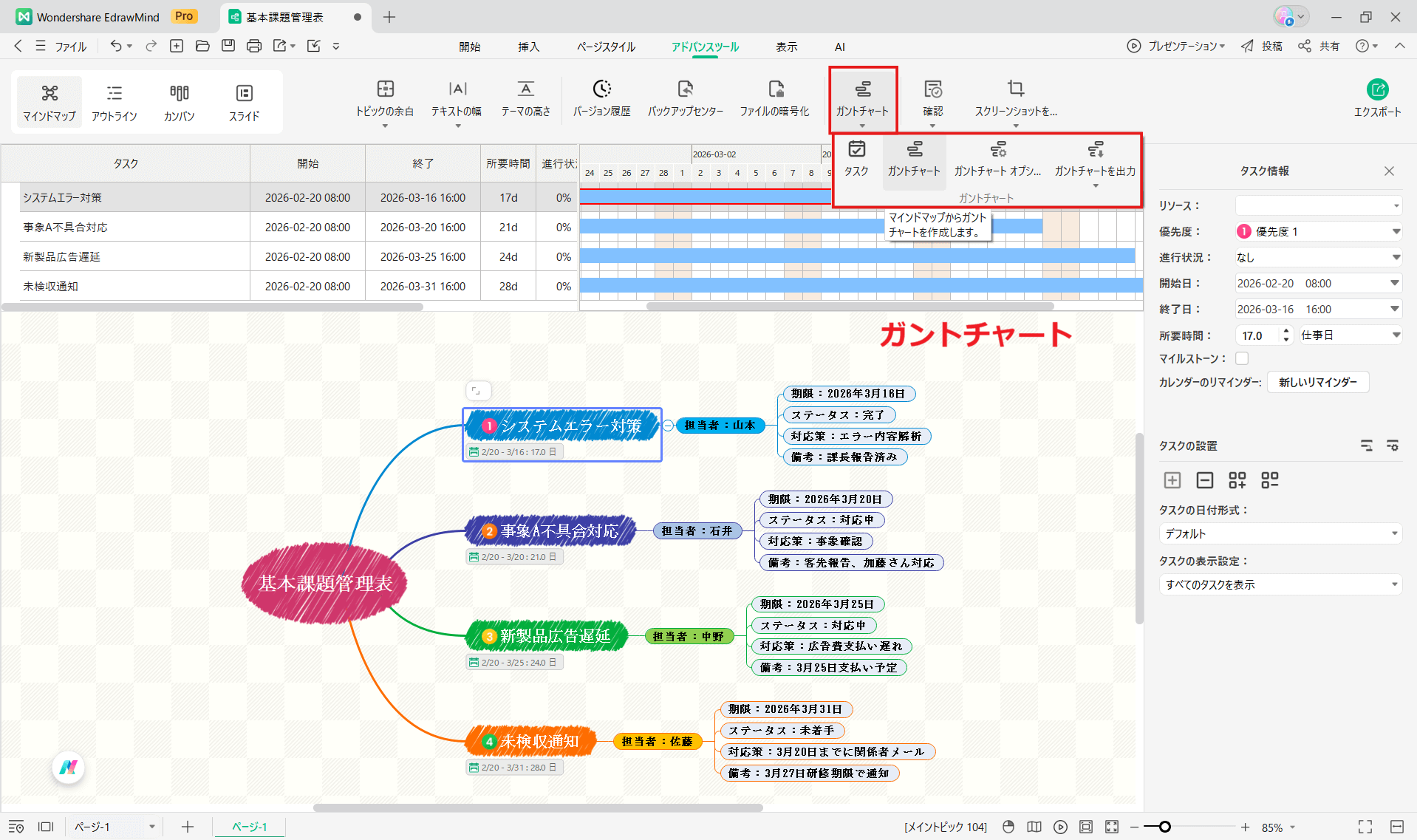Remove a subtask using the minus icon
The image size is (1417, 840).
tap(1205, 480)
